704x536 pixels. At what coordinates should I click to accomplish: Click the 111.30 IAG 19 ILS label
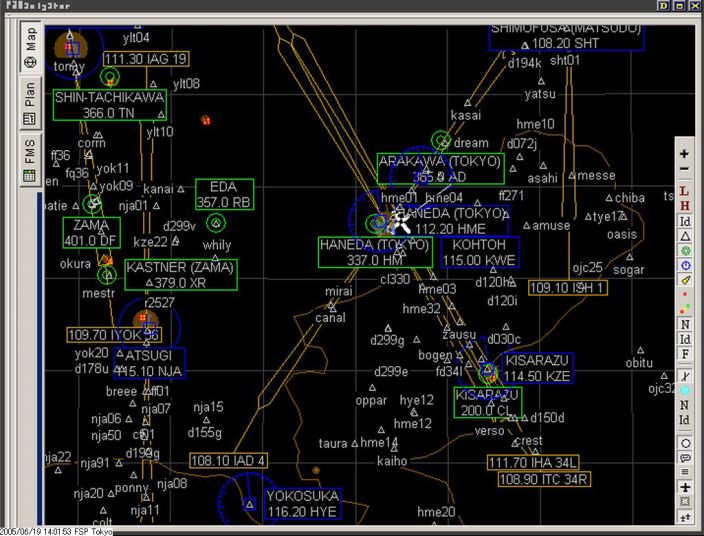pos(146,59)
